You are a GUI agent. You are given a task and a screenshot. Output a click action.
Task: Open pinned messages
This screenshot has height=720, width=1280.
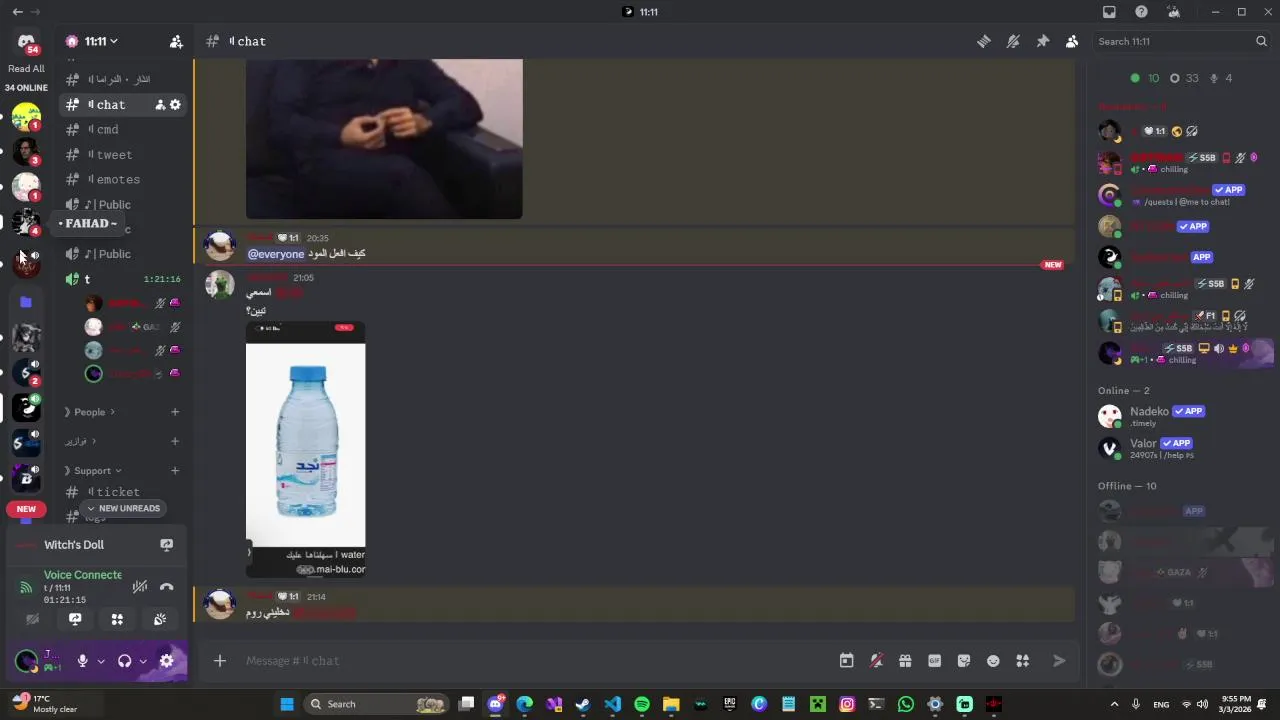pos(1042,41)
